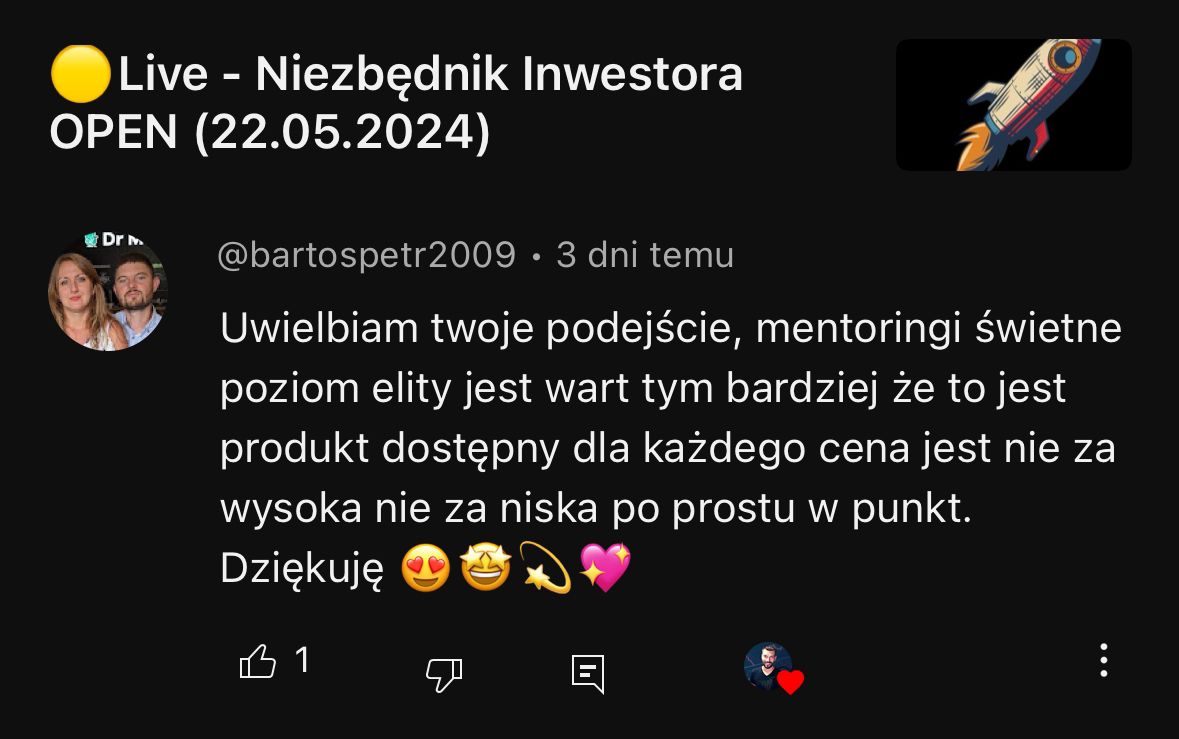The height and width of the screenshot is (739, 1179).
Task: Click the like count number 1
Action: click(302, 661)
